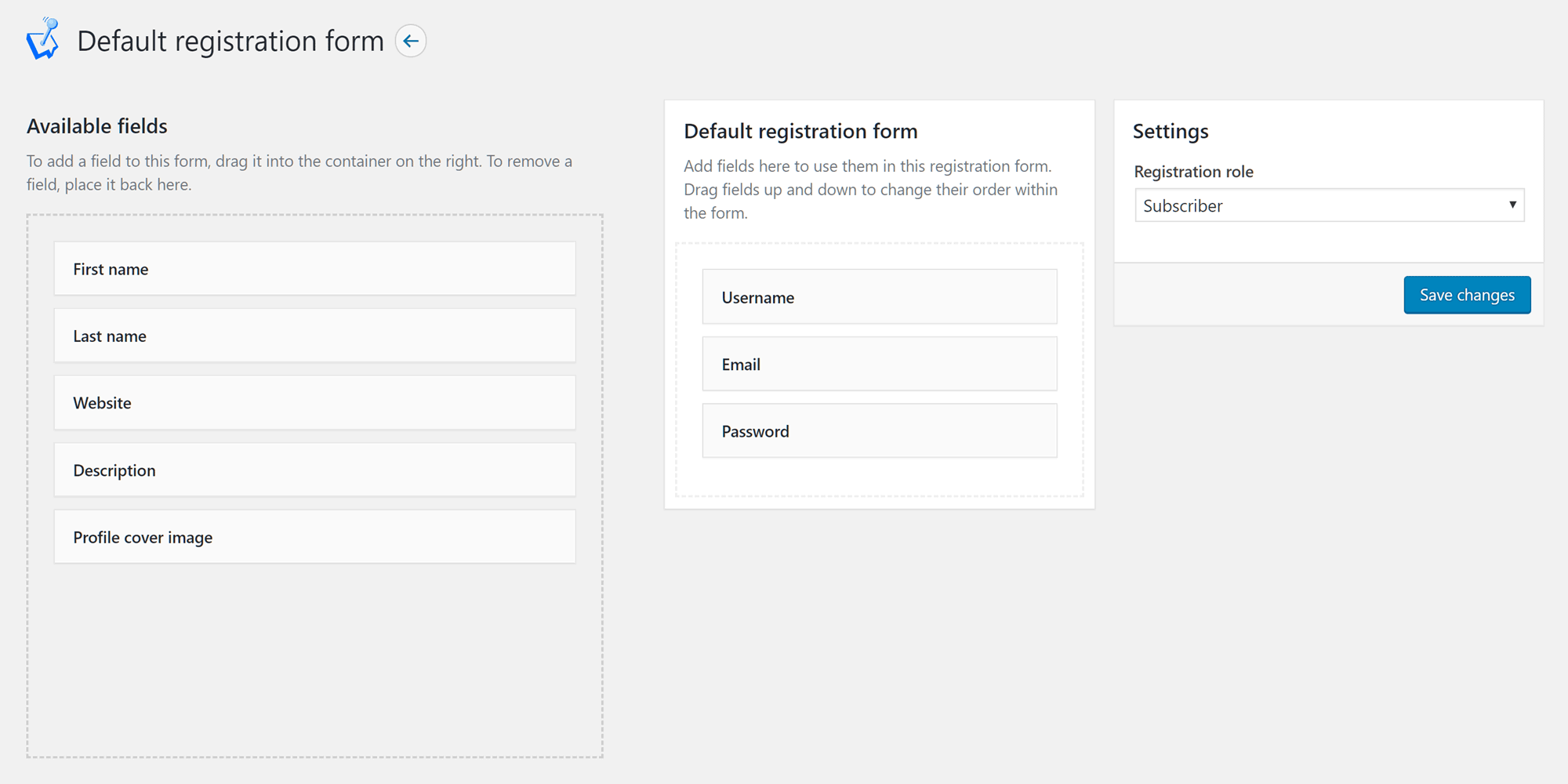The height and width of the screenshot is (784, 1568).
Task: Select the Password form field
Action: [x=880, y=431]
